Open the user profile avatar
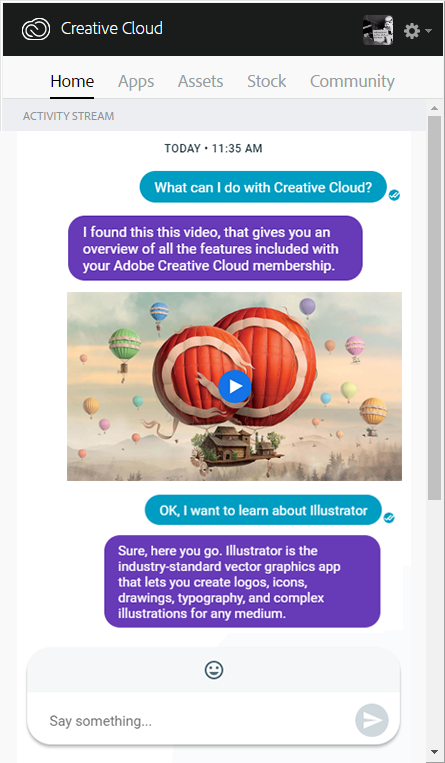Screen dimensions: 445x763 [378, 30]
